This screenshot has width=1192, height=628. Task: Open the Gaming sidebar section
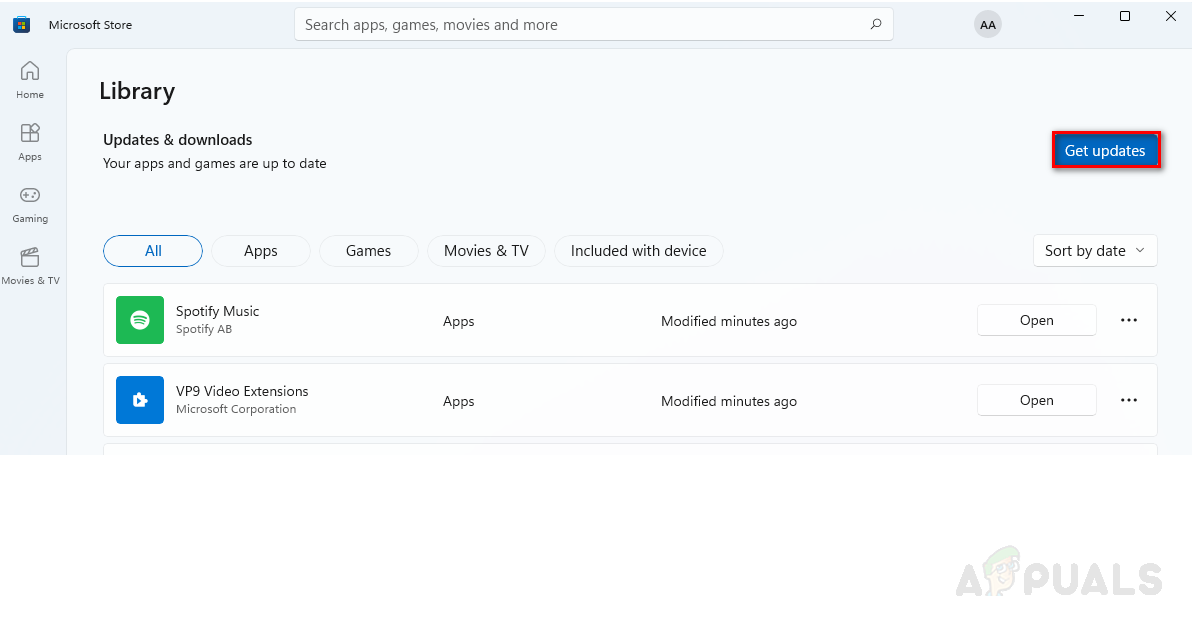(x=30, y=196)
